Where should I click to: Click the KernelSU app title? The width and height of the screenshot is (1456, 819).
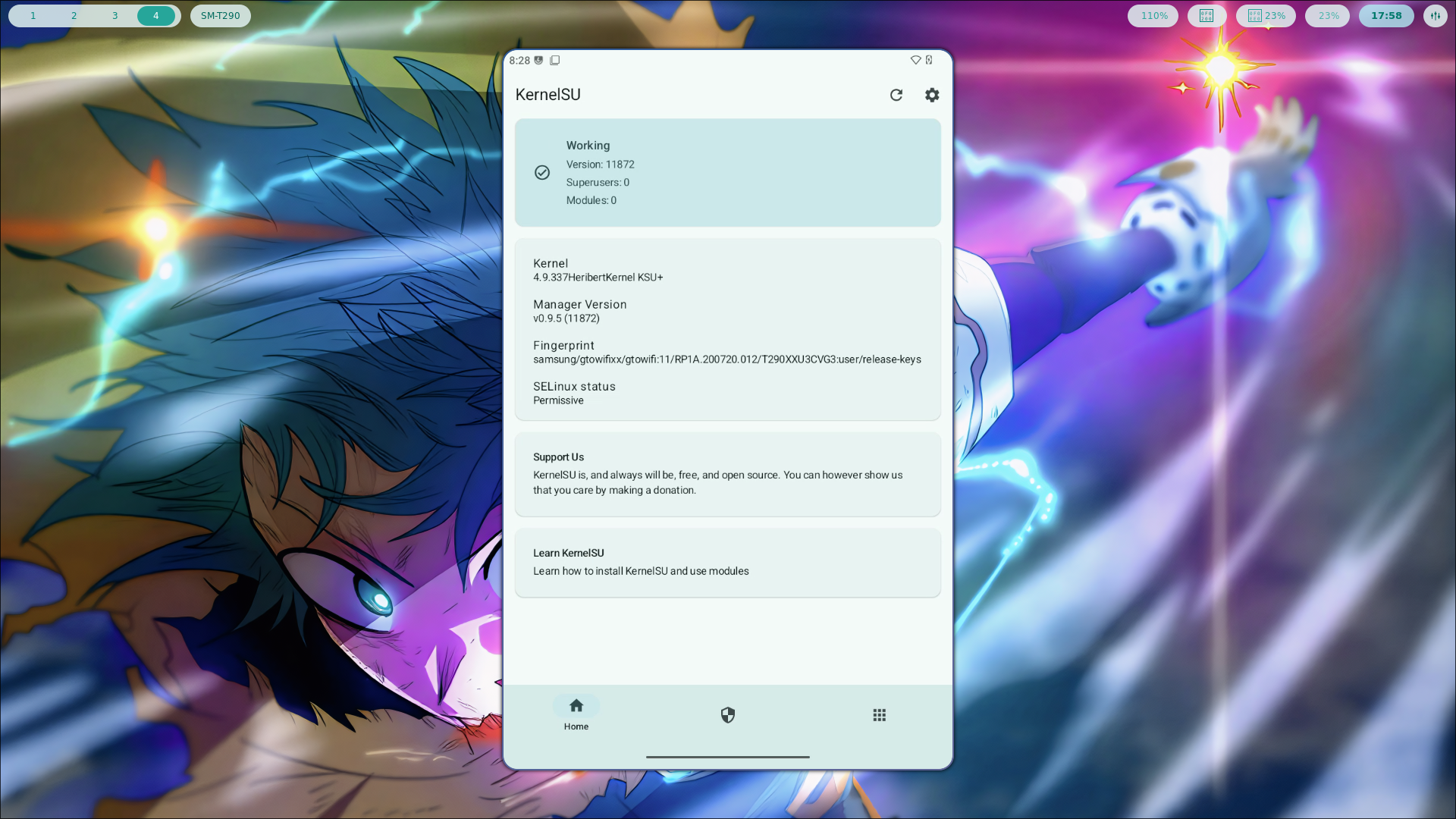[x=548, y=95]
